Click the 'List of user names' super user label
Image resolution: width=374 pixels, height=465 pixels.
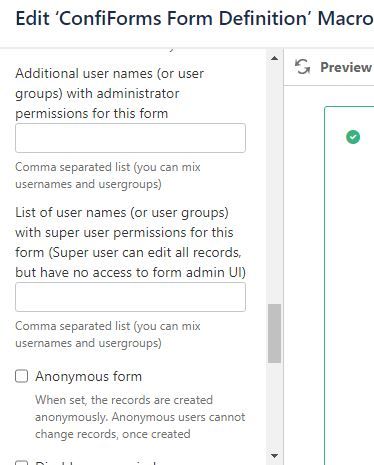130,242
